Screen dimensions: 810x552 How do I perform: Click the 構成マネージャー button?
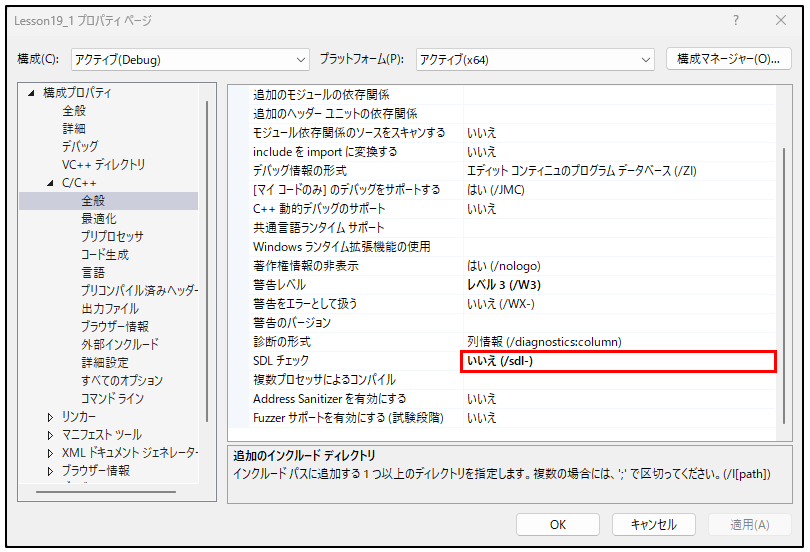(x=728, y=59)
